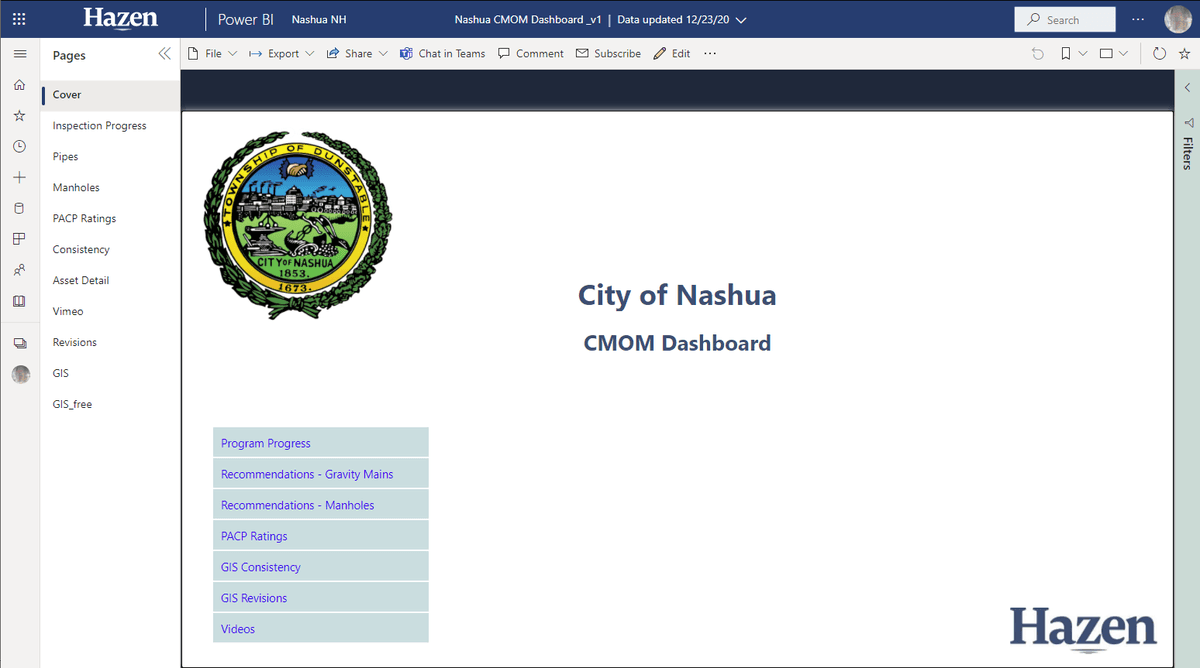Expand the Filters pane chevron
Screen dimensions: 1200x668
click(1187, 88)
